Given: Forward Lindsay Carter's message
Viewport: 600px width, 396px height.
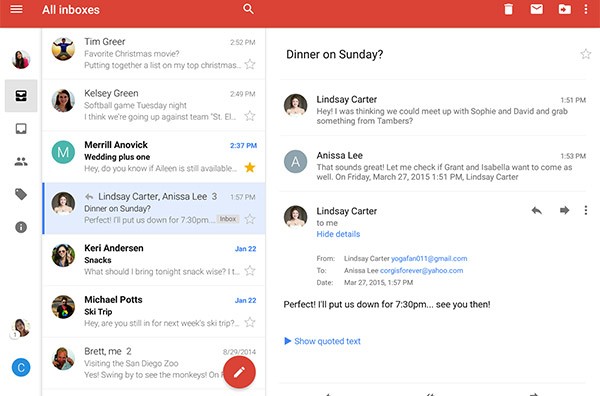Looking at the screenshot, I should tap(564, 210).
